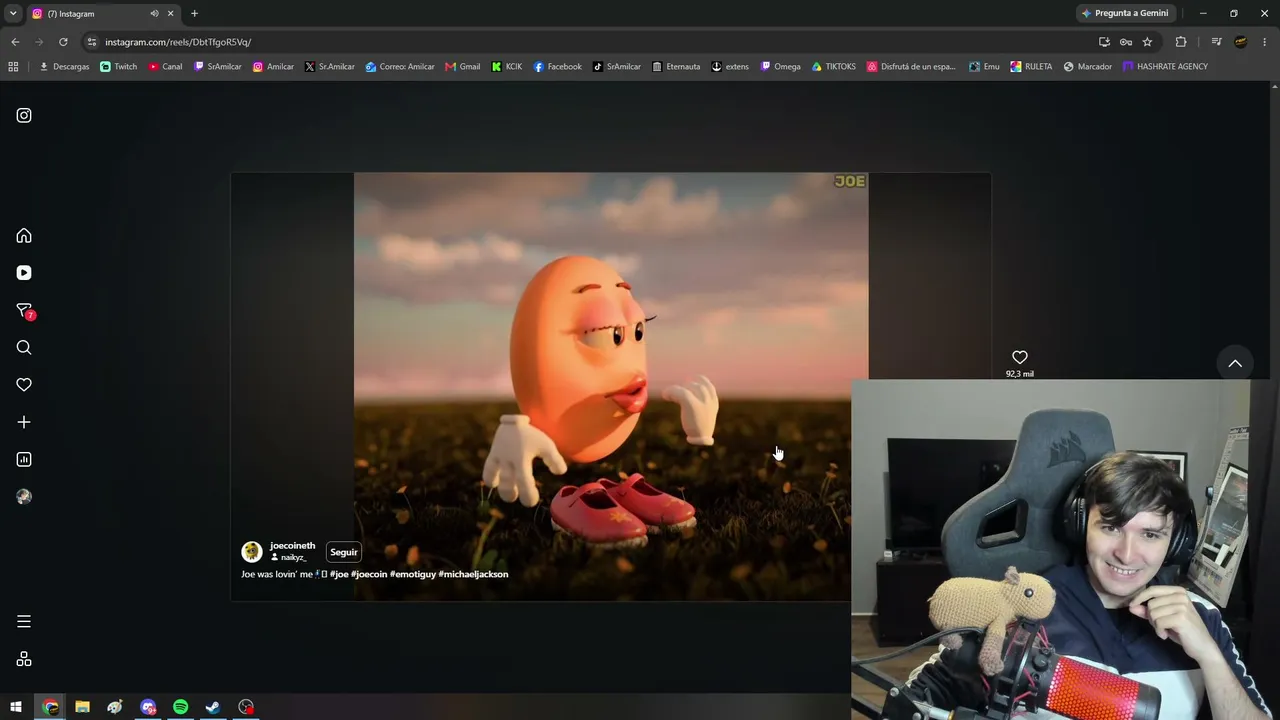1280x720 pixels.
Task: Open the TIKTOKS bookmark
Action: click(834, 67)
